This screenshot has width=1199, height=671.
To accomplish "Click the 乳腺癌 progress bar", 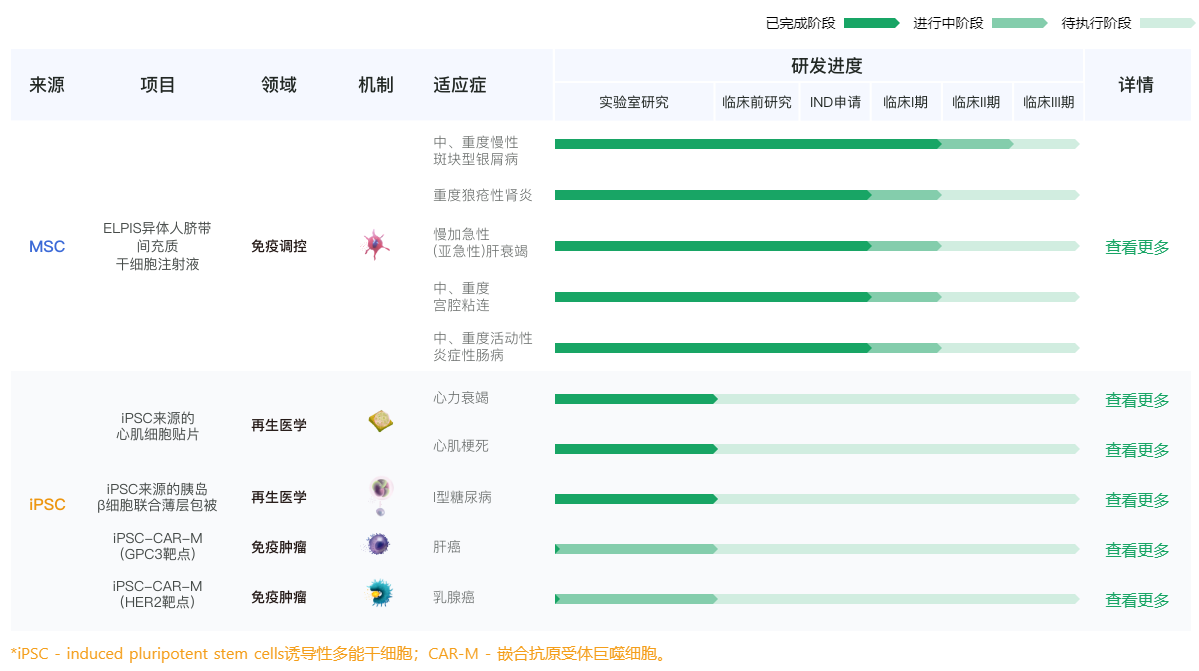I will point(816,599).
